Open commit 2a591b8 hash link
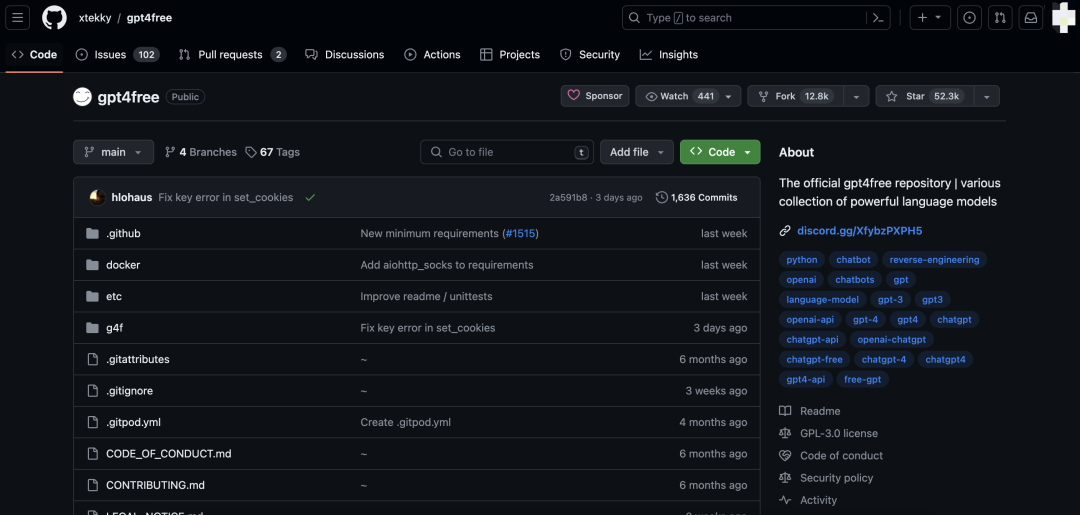Image resolution: width=1080 pixels, height=515 pixels. [x=568, y=198]
